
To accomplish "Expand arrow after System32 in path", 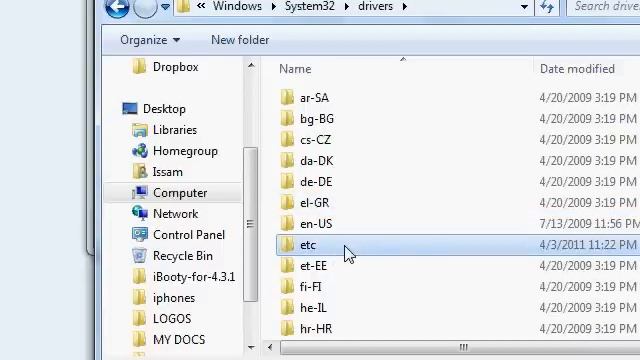I will tap(347, 7).
